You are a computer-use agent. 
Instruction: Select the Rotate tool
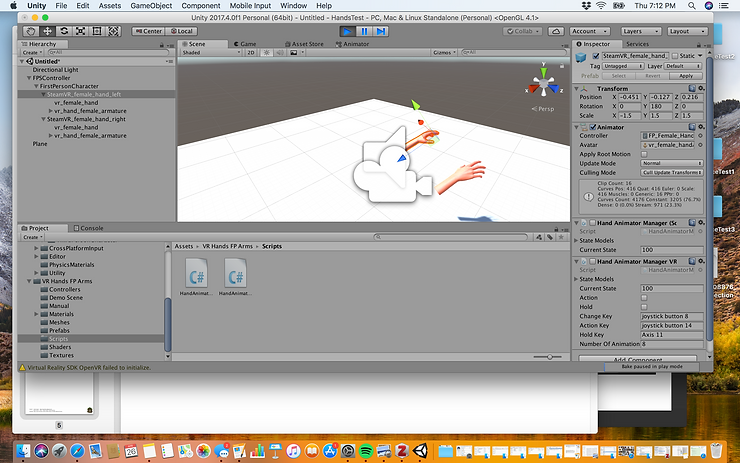pos(64,31)
